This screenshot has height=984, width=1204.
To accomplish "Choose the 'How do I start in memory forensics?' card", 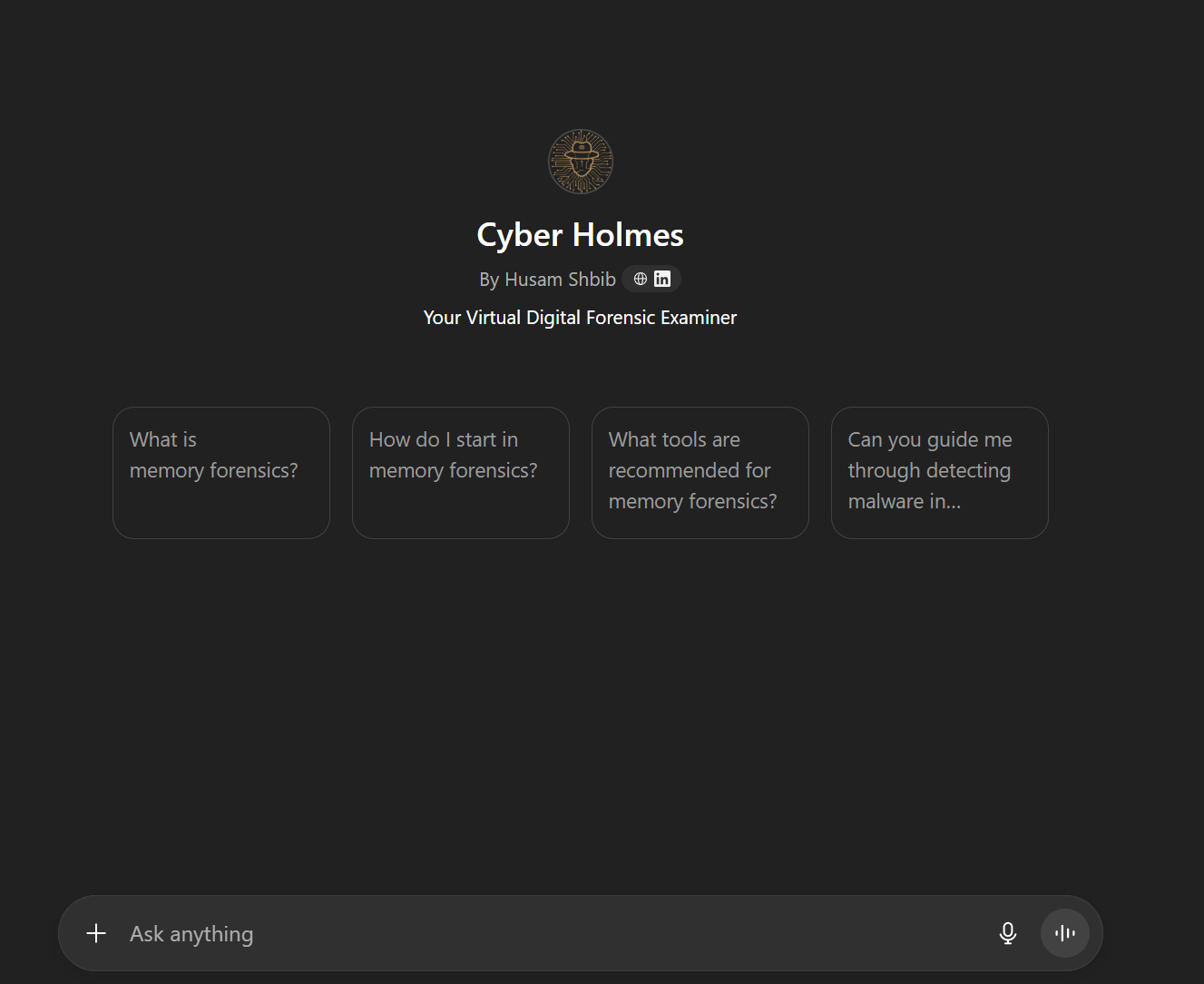I will coord(461,472).
